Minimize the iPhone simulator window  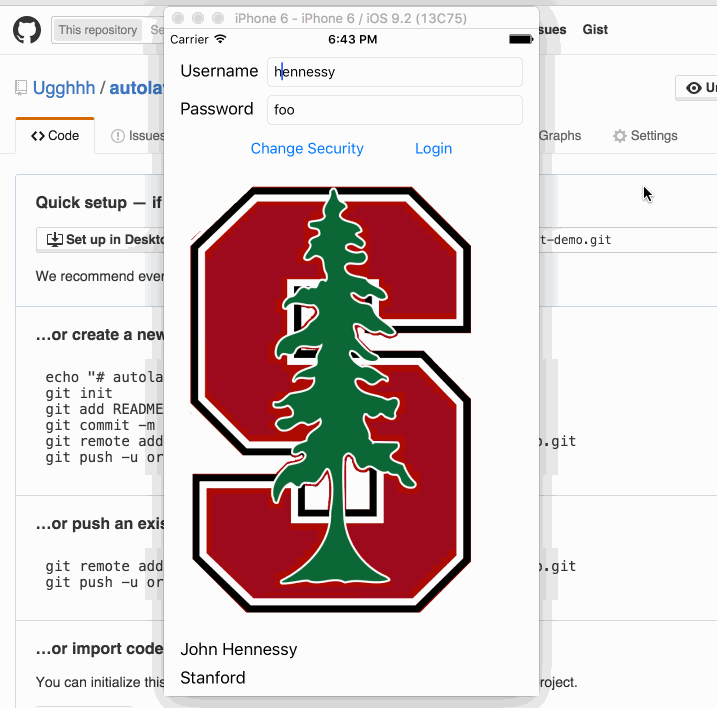(x=198, y=18)
